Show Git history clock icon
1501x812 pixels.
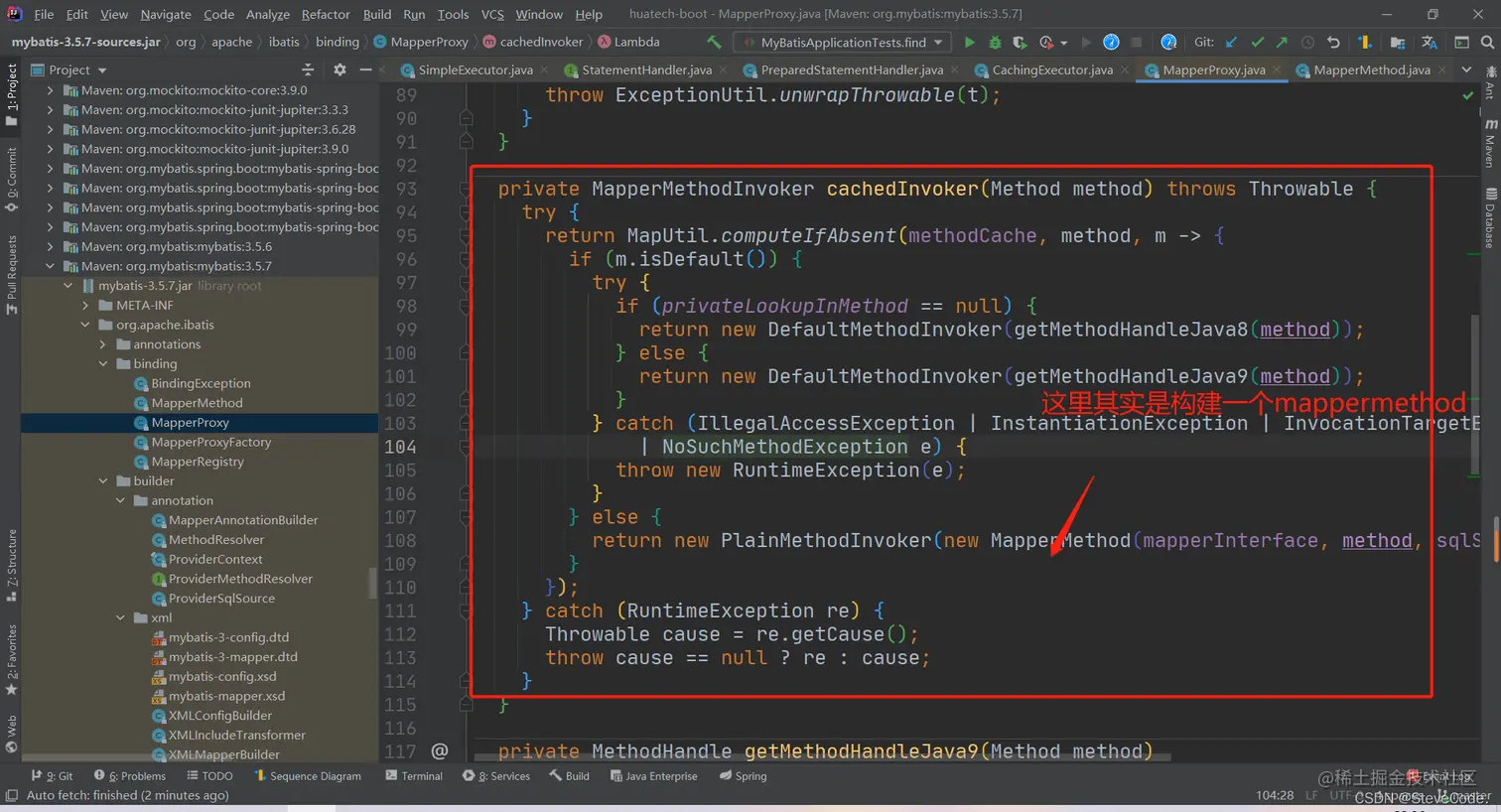(1308, 42)
